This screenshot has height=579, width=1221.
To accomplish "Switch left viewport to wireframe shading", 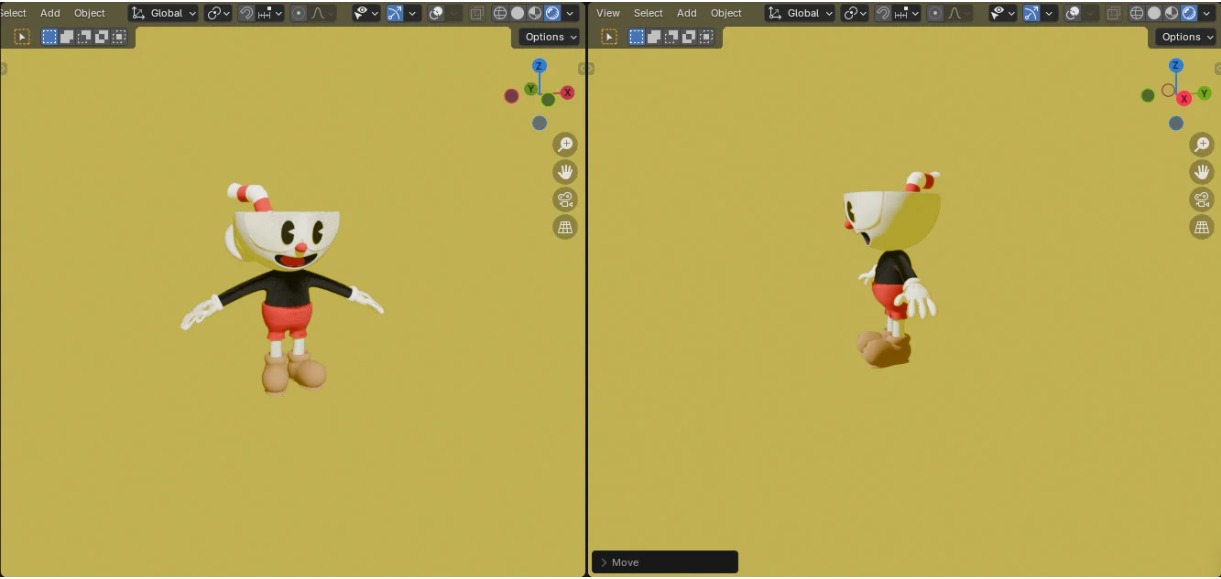I will 500,13.
